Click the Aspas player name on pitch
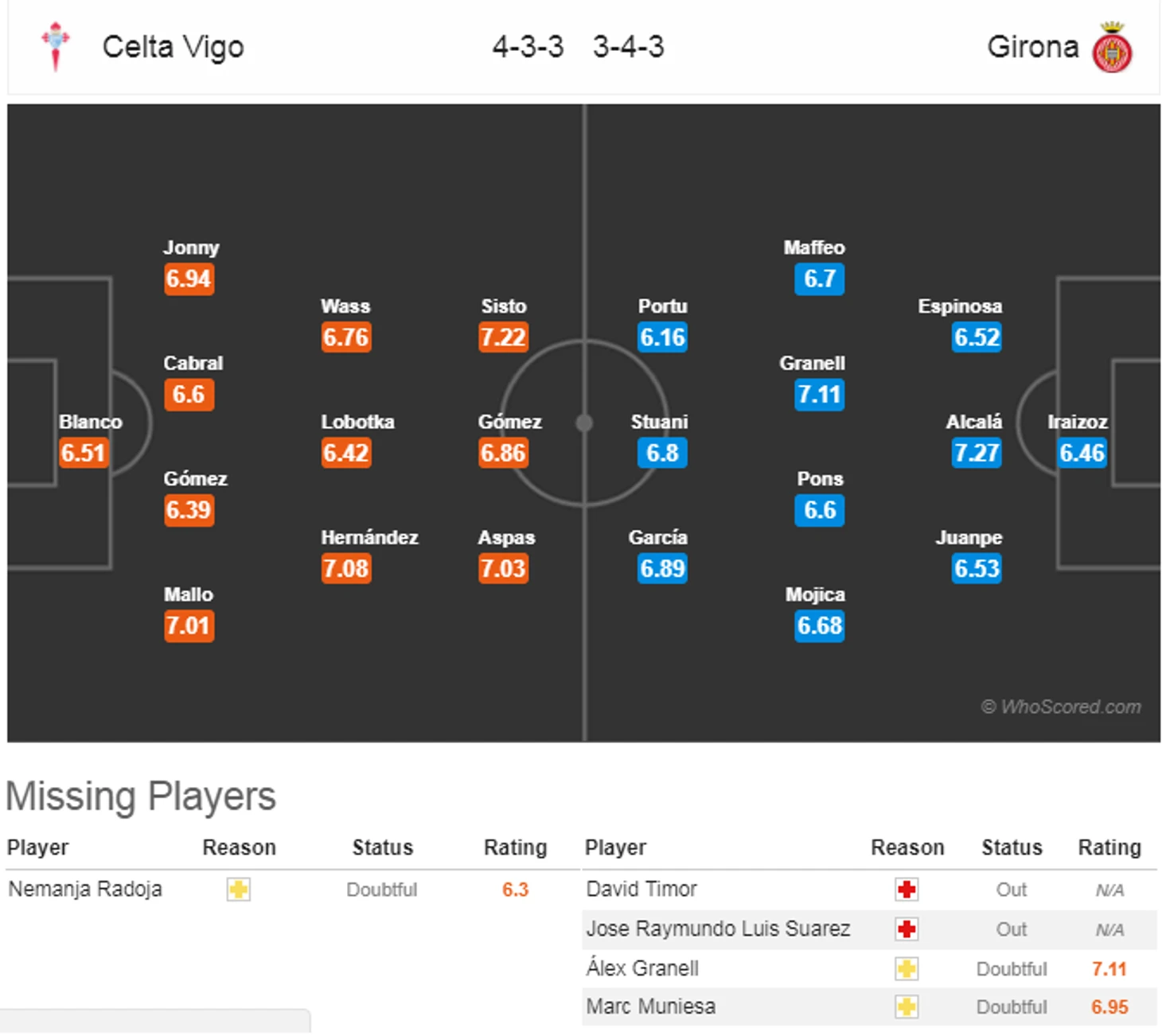The width and height of the screenshot is (1162, 1036). (506, 538)
